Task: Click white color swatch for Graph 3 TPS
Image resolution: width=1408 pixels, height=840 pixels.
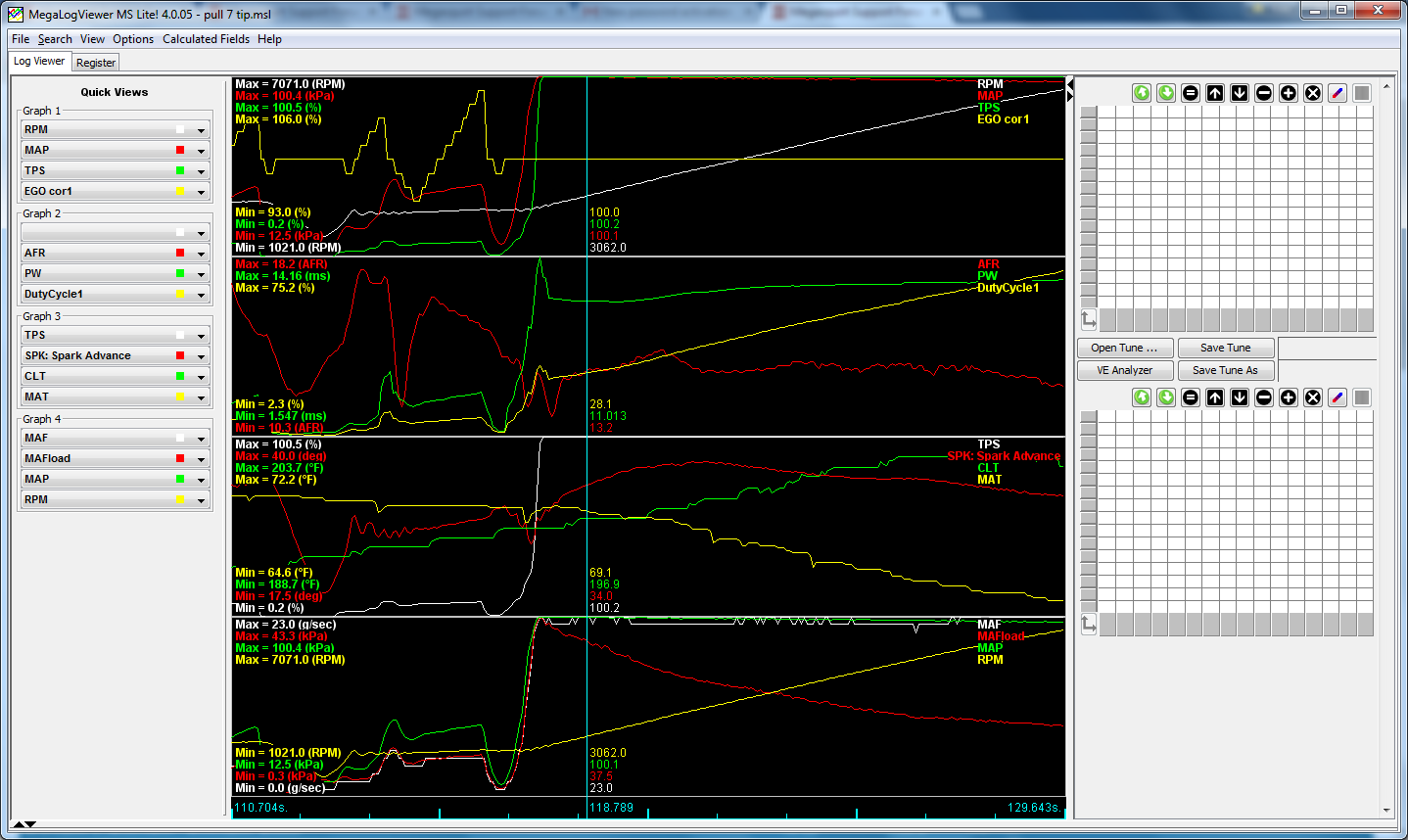Action: (180, 335)
